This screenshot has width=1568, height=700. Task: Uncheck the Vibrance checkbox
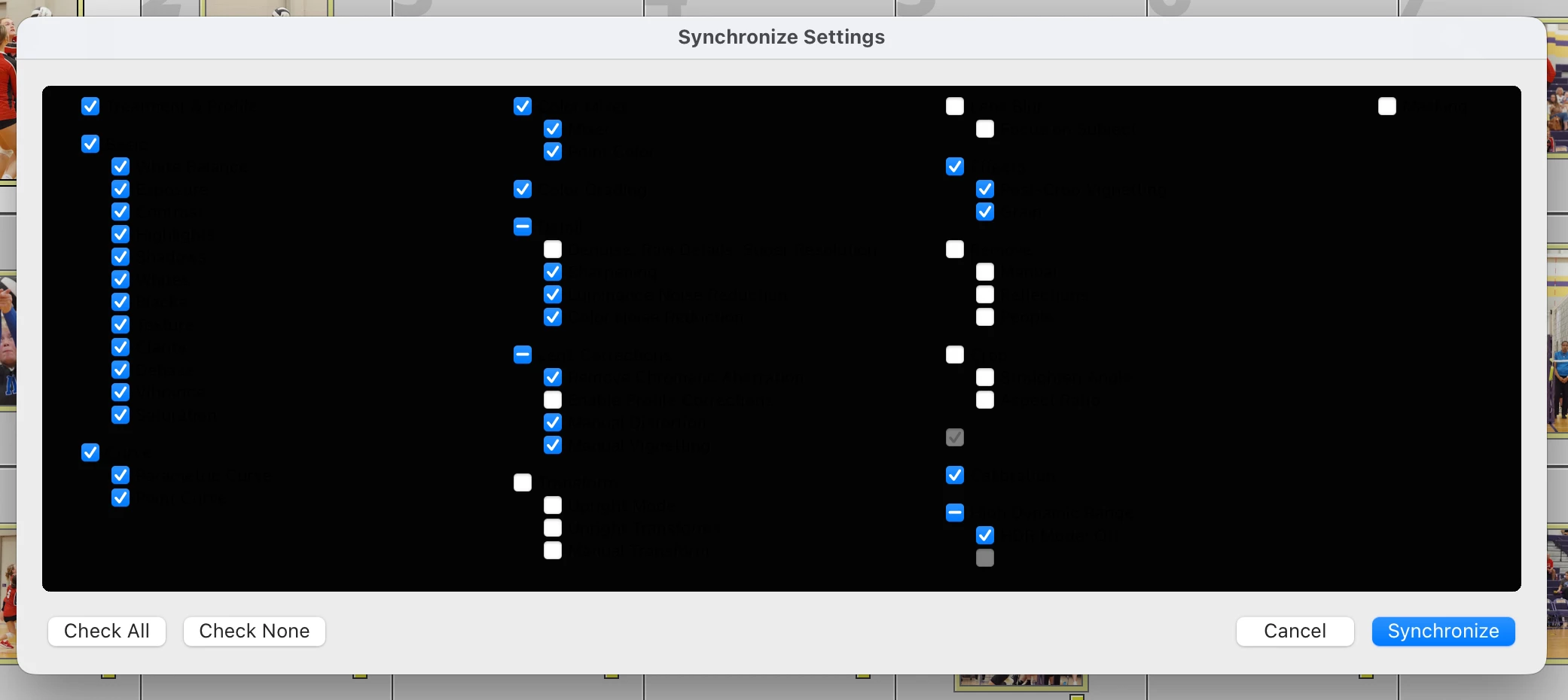120,392
